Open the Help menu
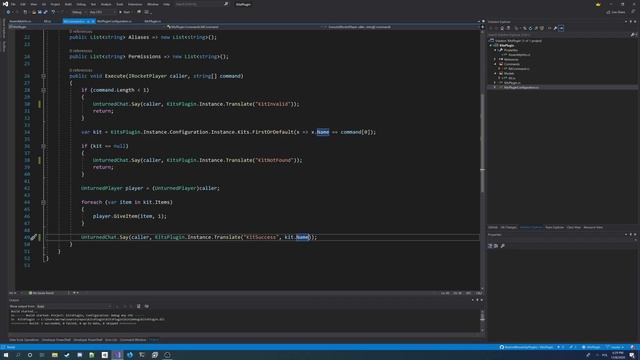Viewport: 640px width, 360px height. tap(167, 4)
